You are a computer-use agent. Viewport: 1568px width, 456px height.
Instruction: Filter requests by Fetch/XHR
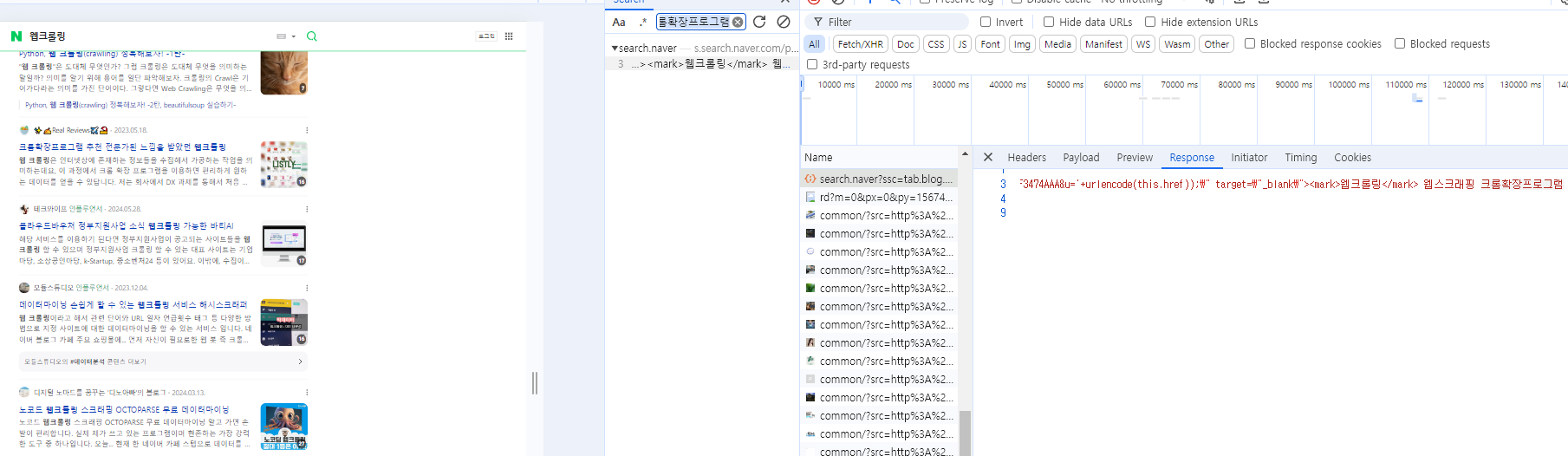(x=861, y=44)
